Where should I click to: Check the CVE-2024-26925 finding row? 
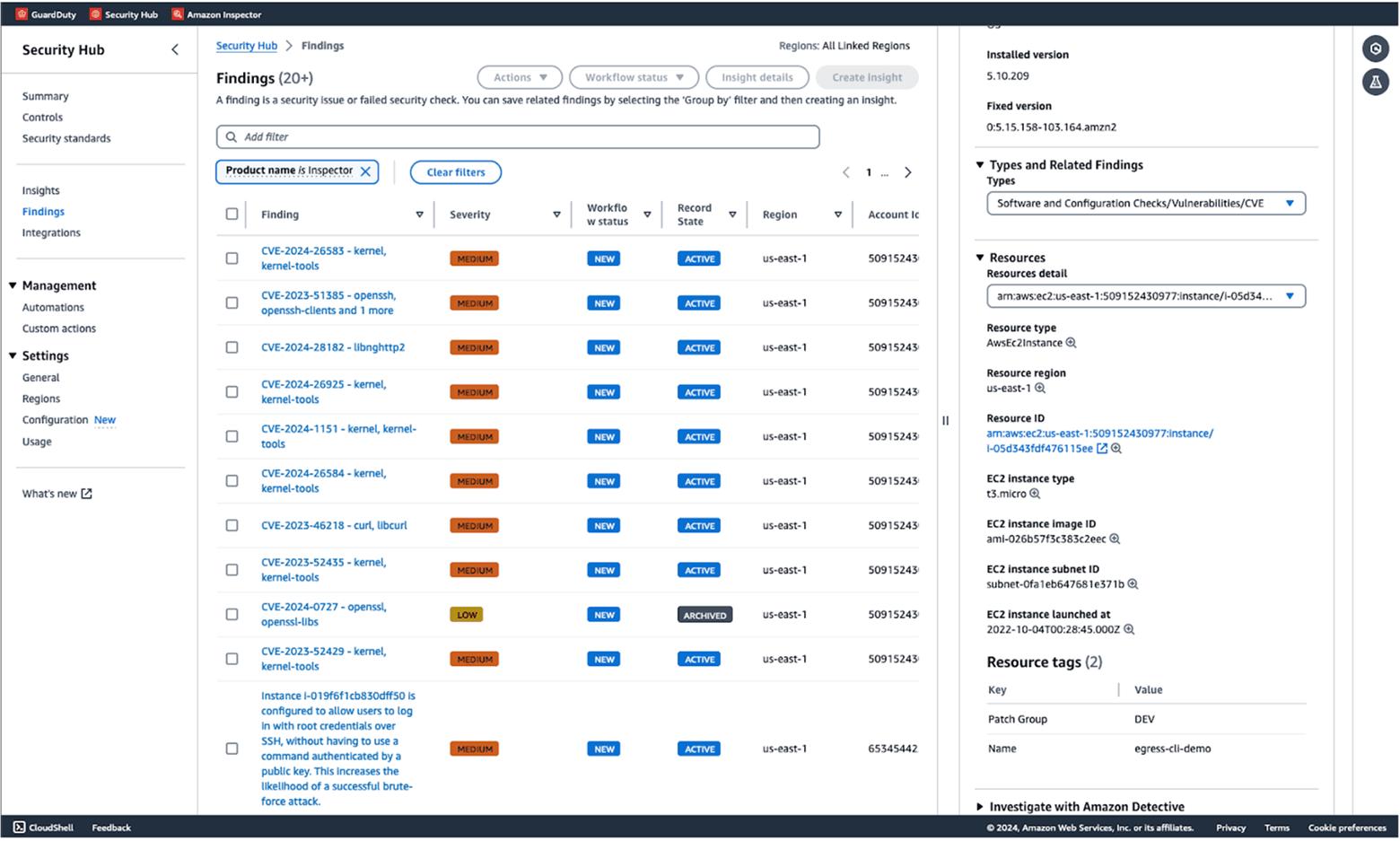(x=232, y=392)
